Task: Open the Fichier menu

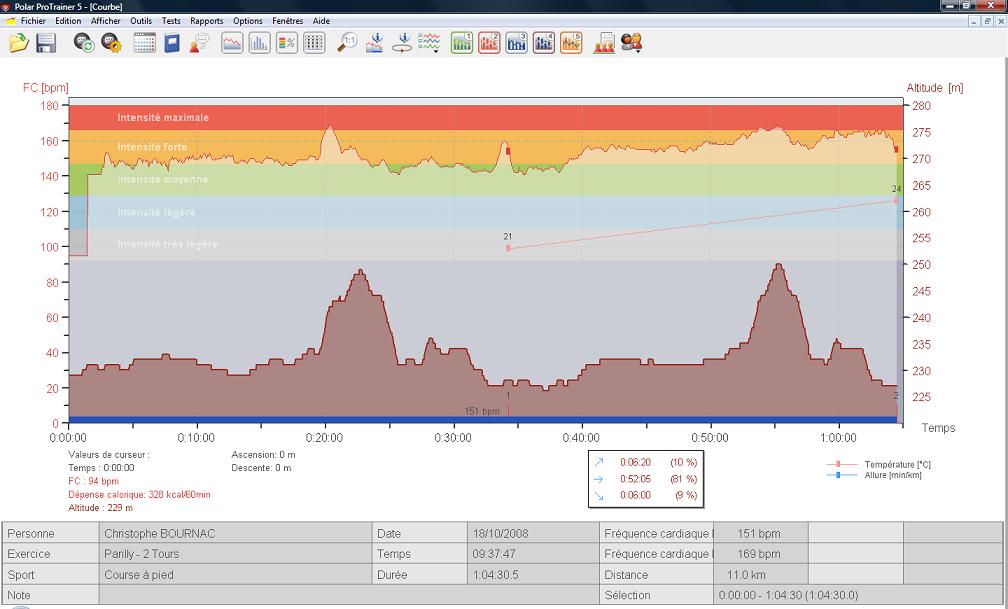Action: tap(33, 21)
